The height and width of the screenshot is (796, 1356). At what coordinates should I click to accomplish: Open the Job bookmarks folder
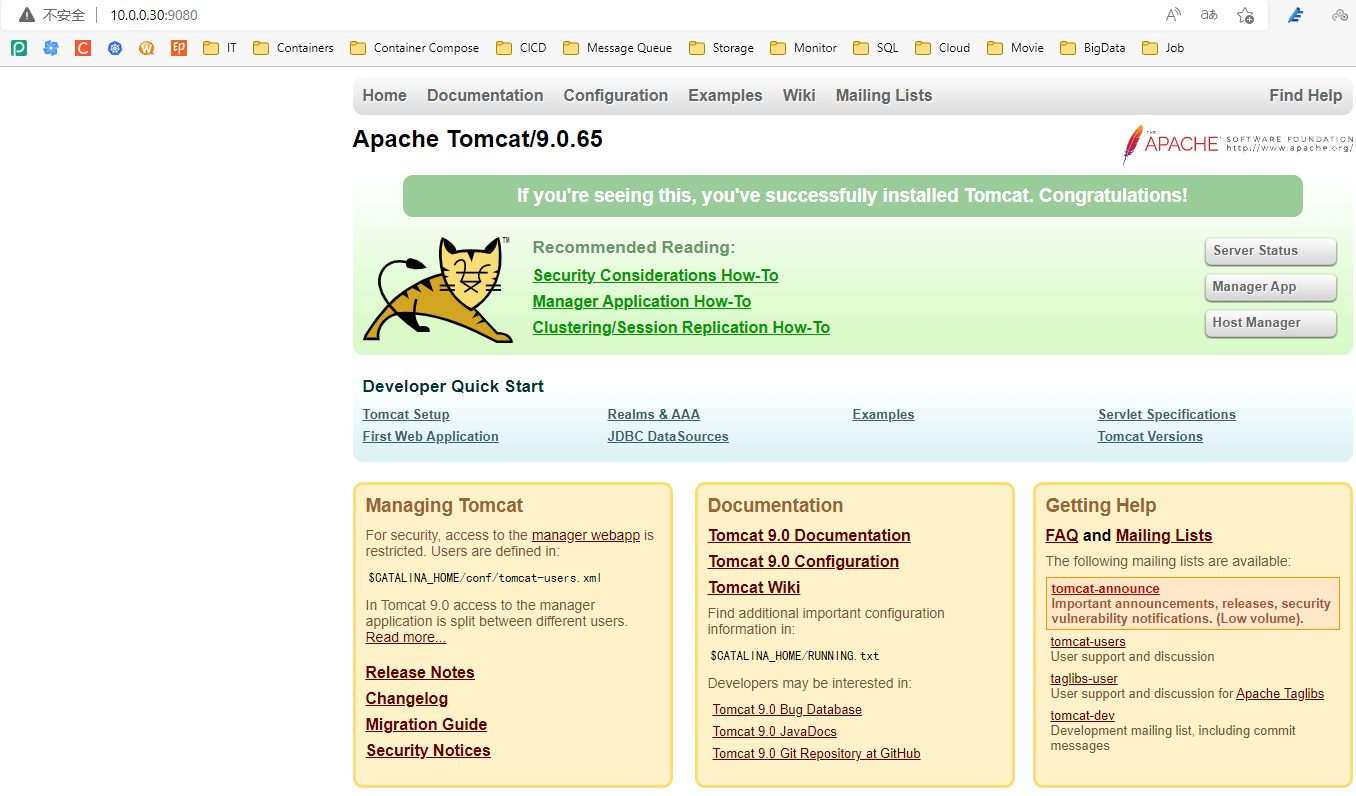point(1163,47)
